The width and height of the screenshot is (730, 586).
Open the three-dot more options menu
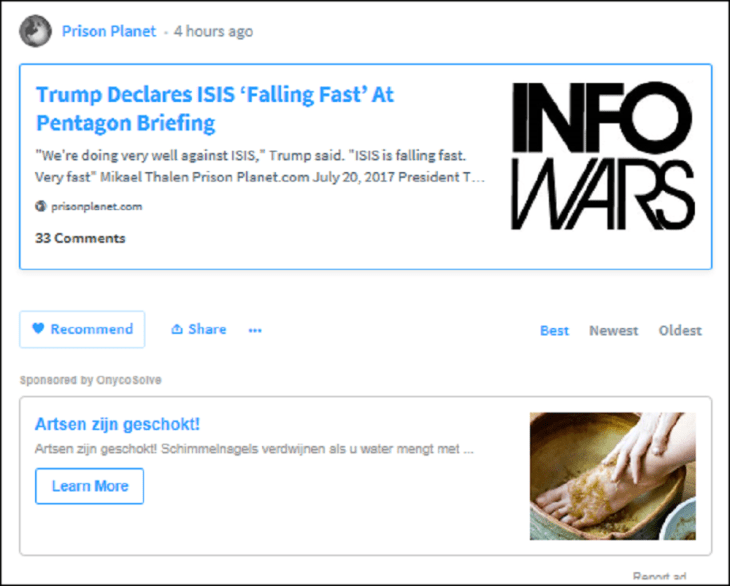pos(255,330)
